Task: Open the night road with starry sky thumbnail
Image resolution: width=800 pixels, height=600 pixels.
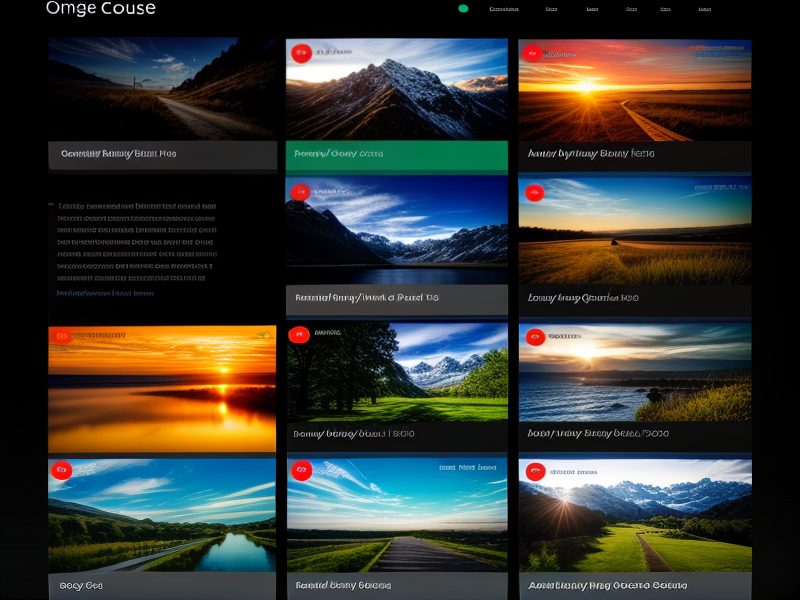Action: 163,89
